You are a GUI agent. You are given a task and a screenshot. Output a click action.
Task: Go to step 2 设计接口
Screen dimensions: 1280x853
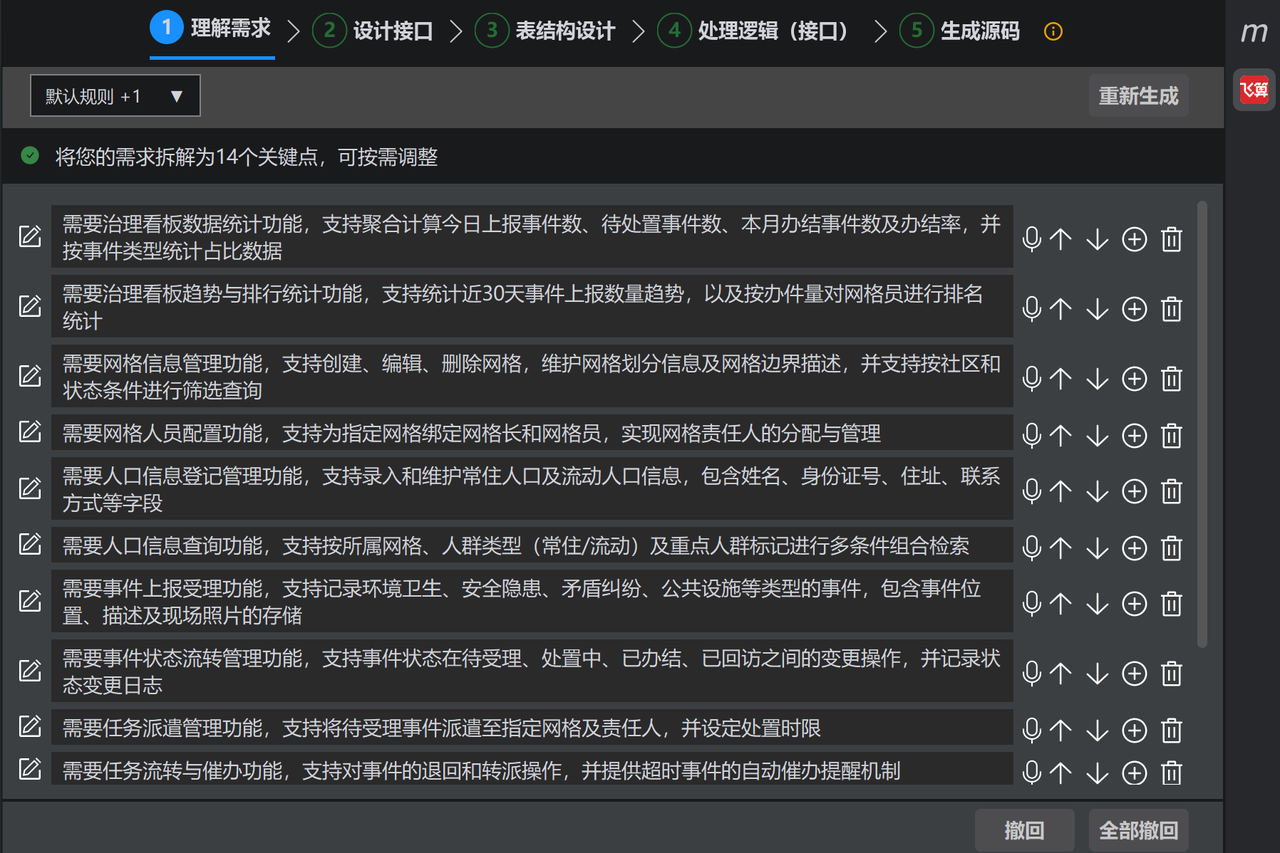pyautogui.click(x=372, y=31)
